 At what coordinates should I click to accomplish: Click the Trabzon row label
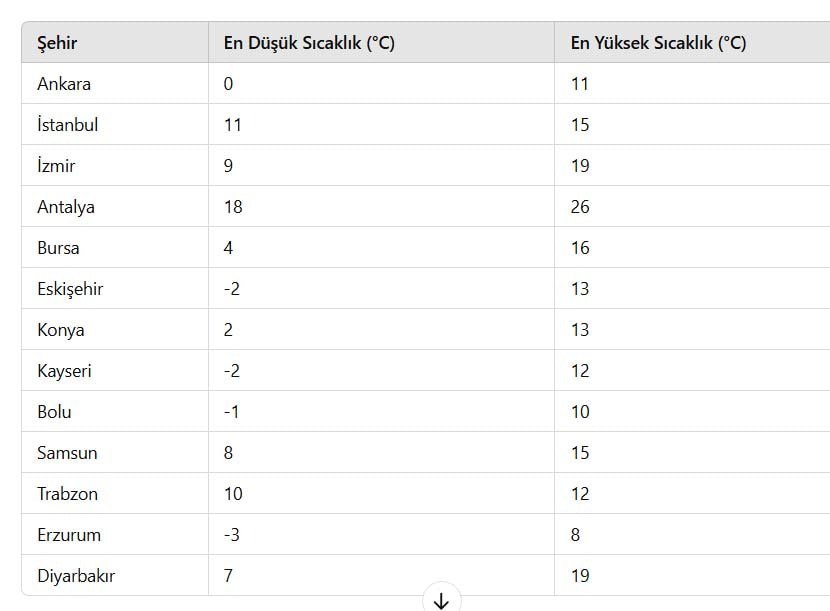tap(67, 494)
